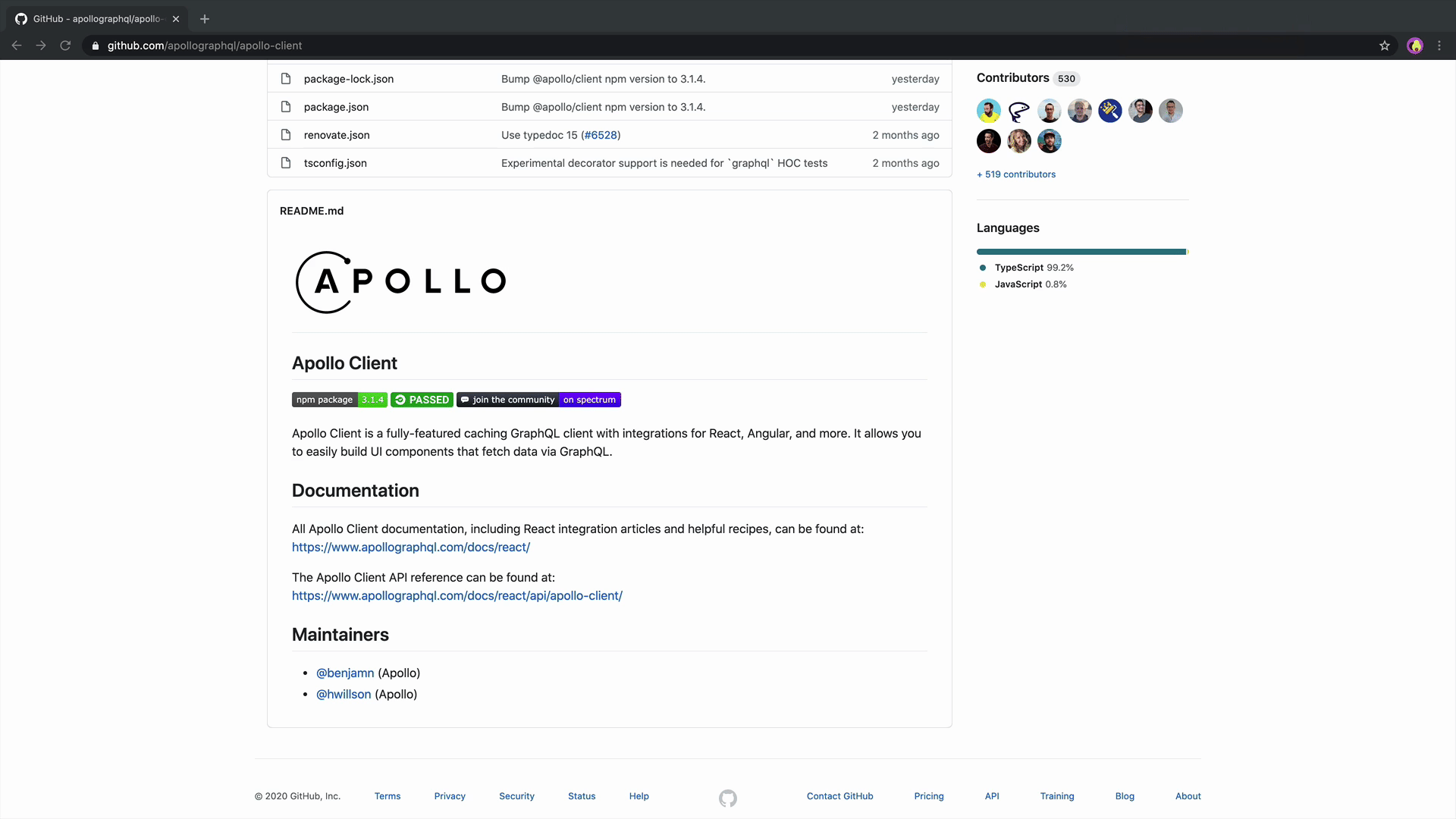Click the 530 contributors count badge
This screenshot has height=819, width=1456.
pos(1066,79)
